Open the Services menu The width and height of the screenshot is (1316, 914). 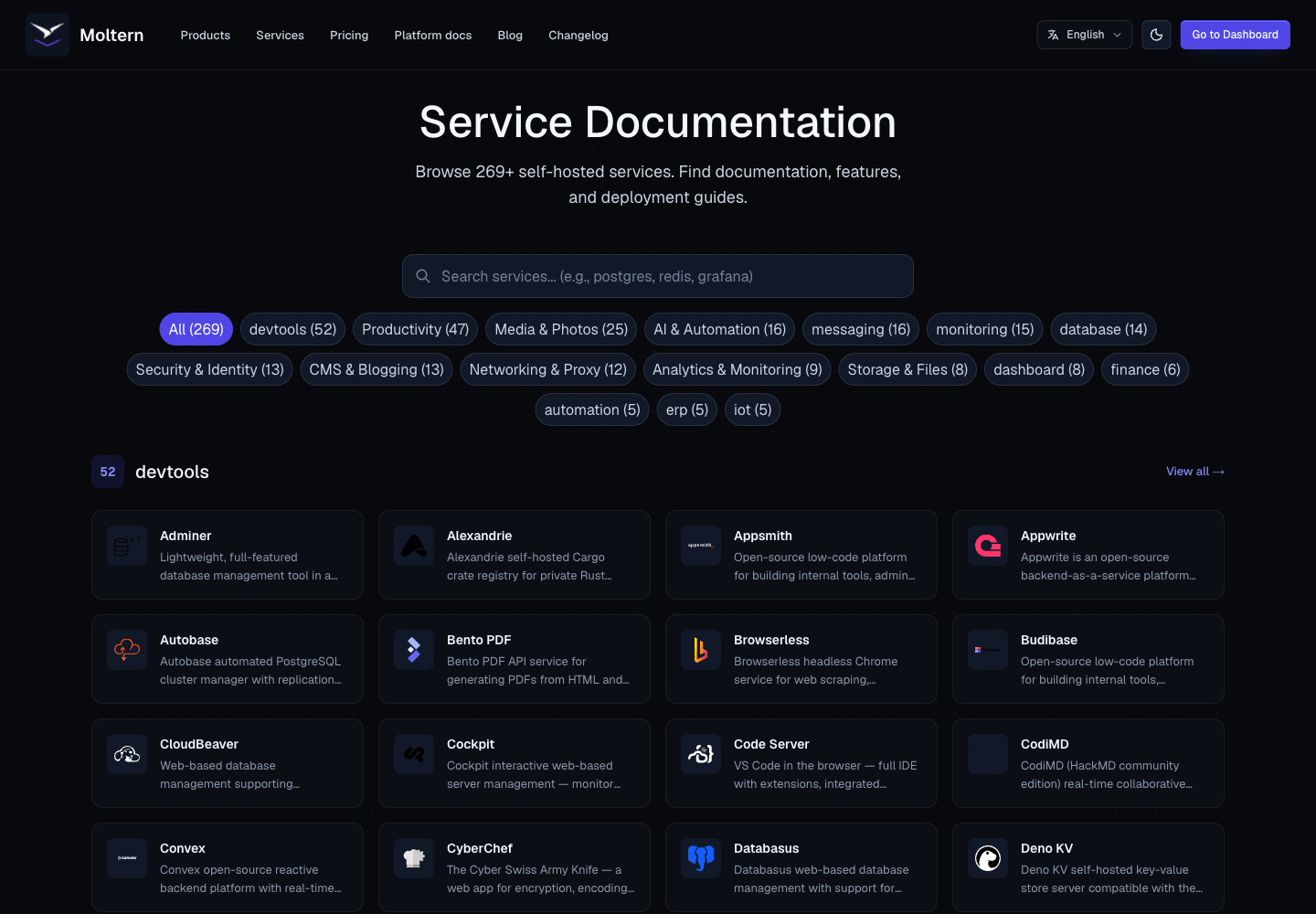click(x=280, y=35)
